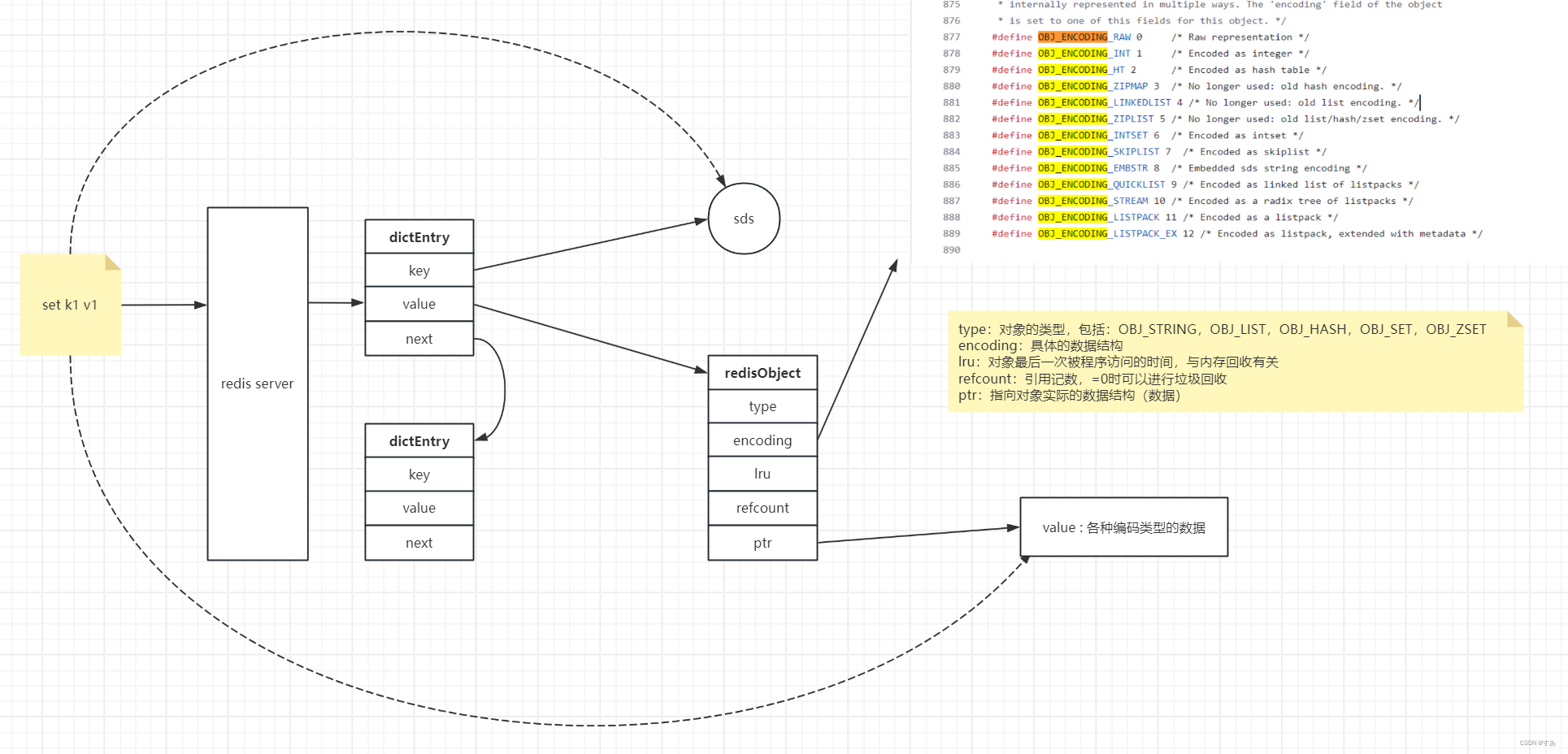Select the 'set k1 v1' sticky note
The image size is (1568, 754).
coord(69,305)
